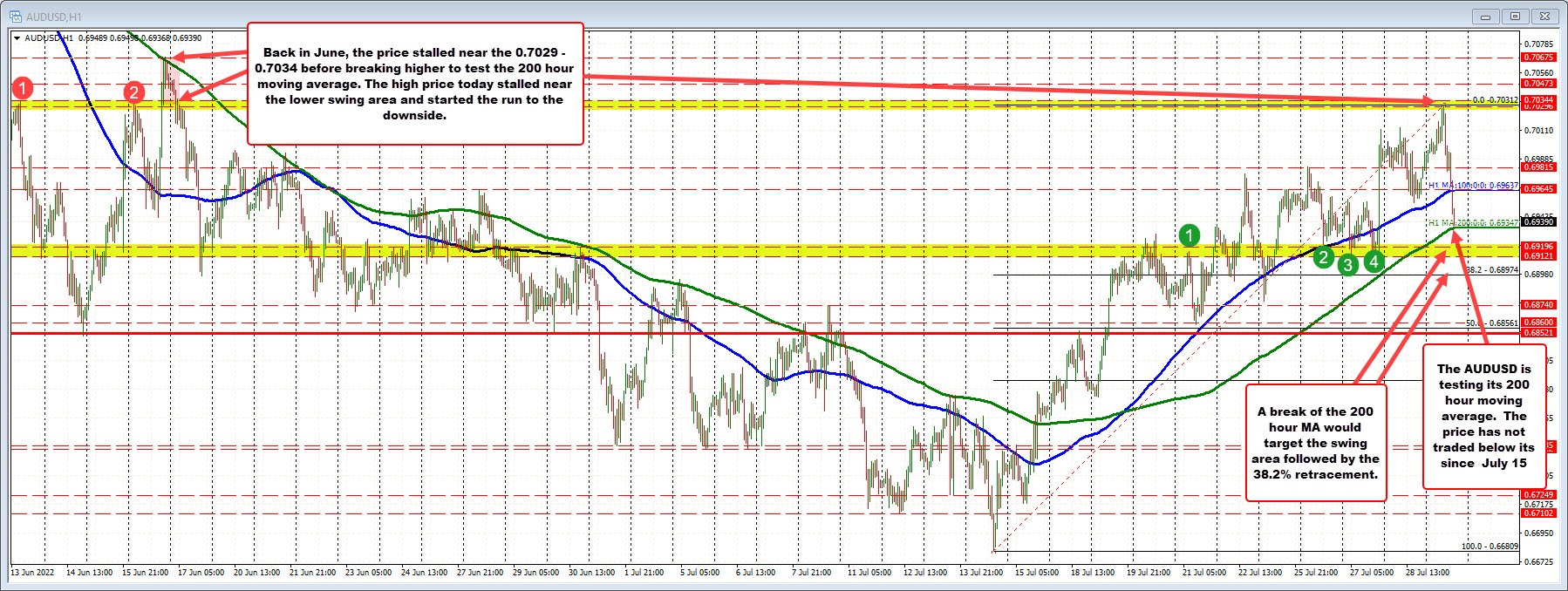1568x591 pixels.
Task: Click the red 0.69645 price tag
Action: click(x=1537, y=189)
